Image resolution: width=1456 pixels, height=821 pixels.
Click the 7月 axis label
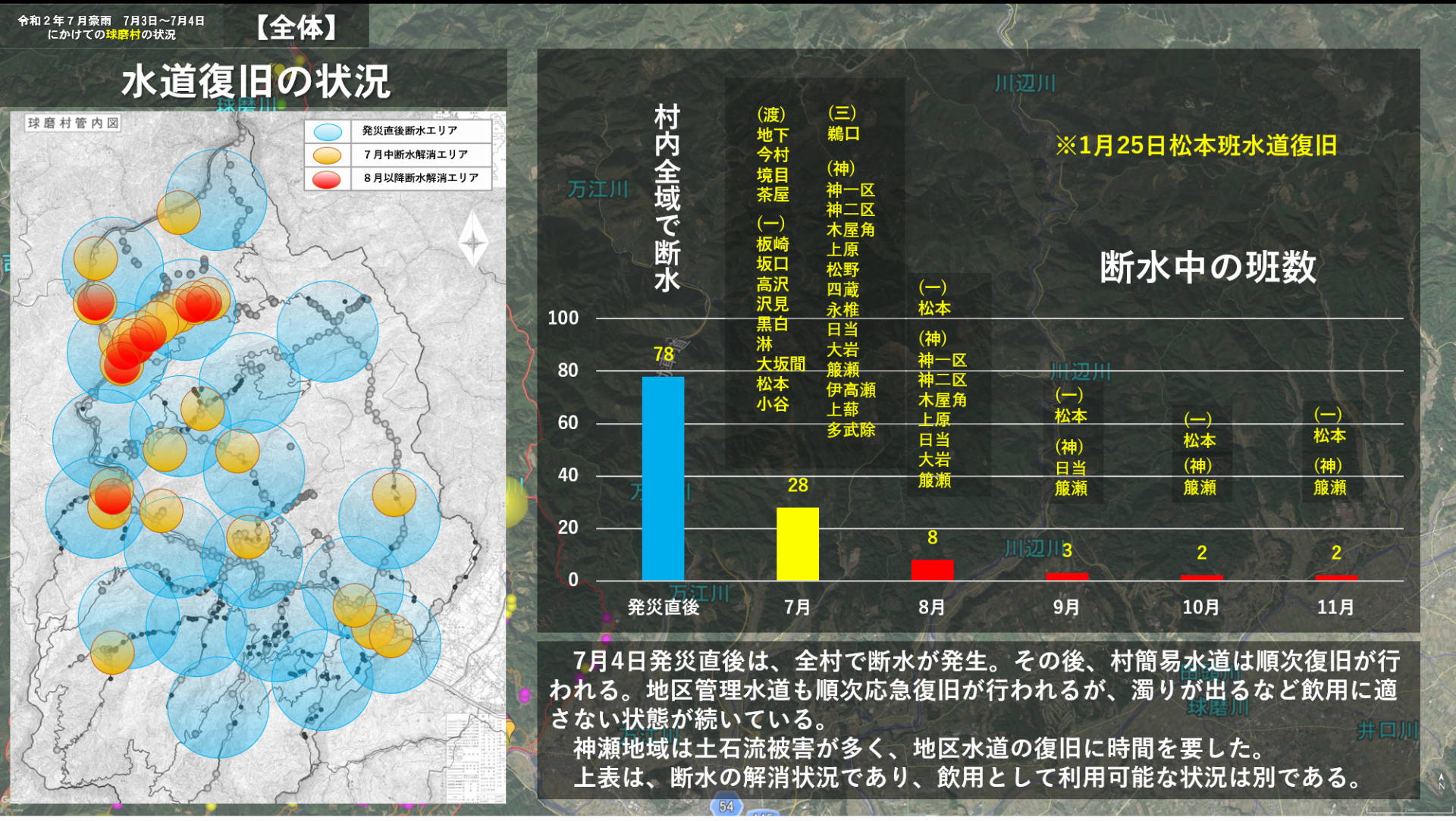[x=798, y=607]
